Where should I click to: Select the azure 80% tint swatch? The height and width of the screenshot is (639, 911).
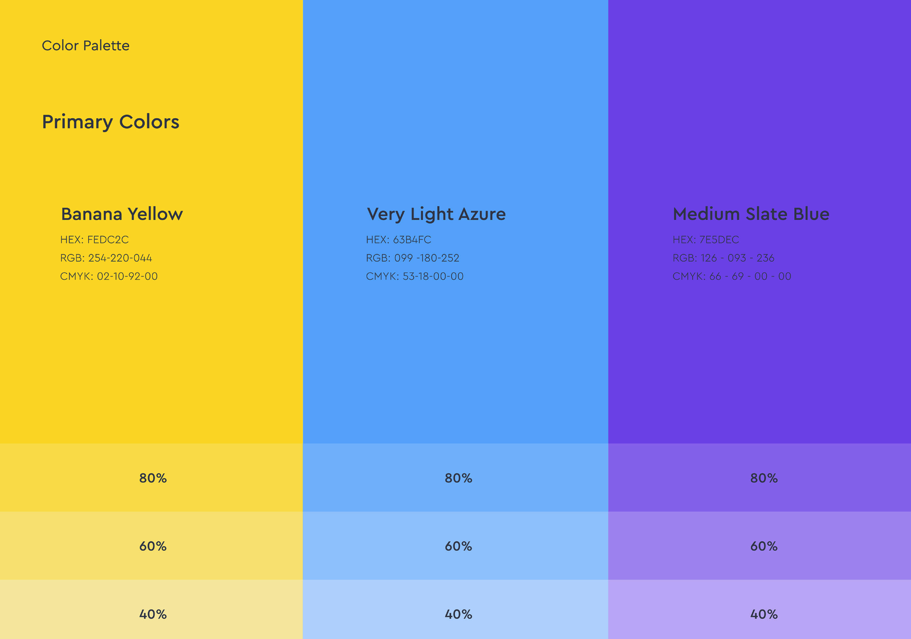(x=457, y=478)
